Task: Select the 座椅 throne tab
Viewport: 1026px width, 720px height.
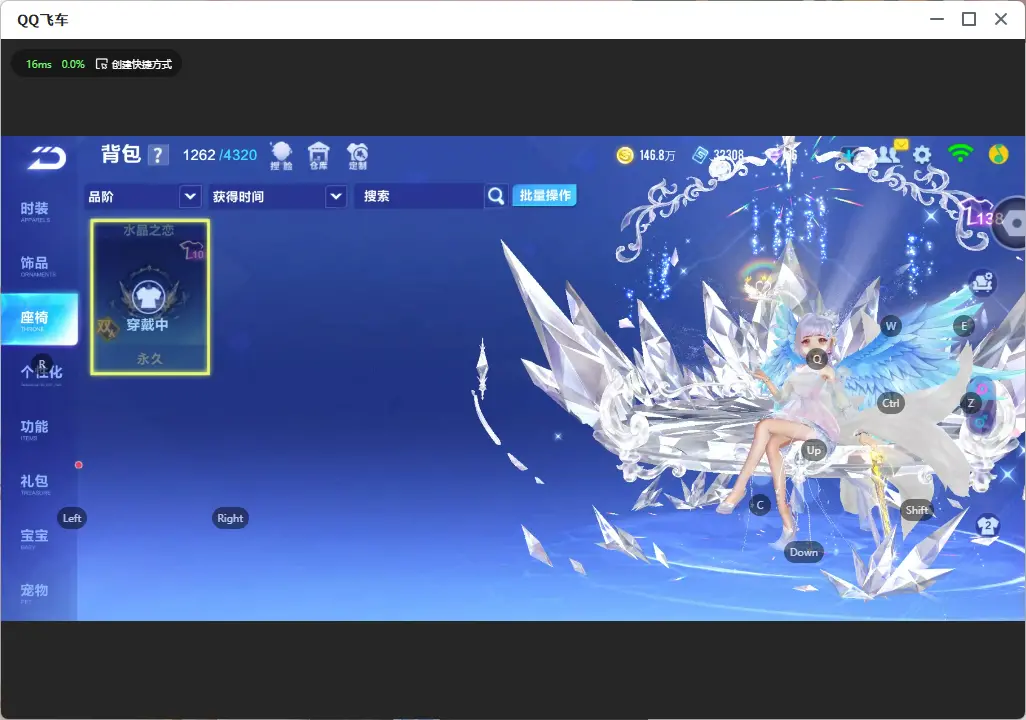Action: pos(39,319)
